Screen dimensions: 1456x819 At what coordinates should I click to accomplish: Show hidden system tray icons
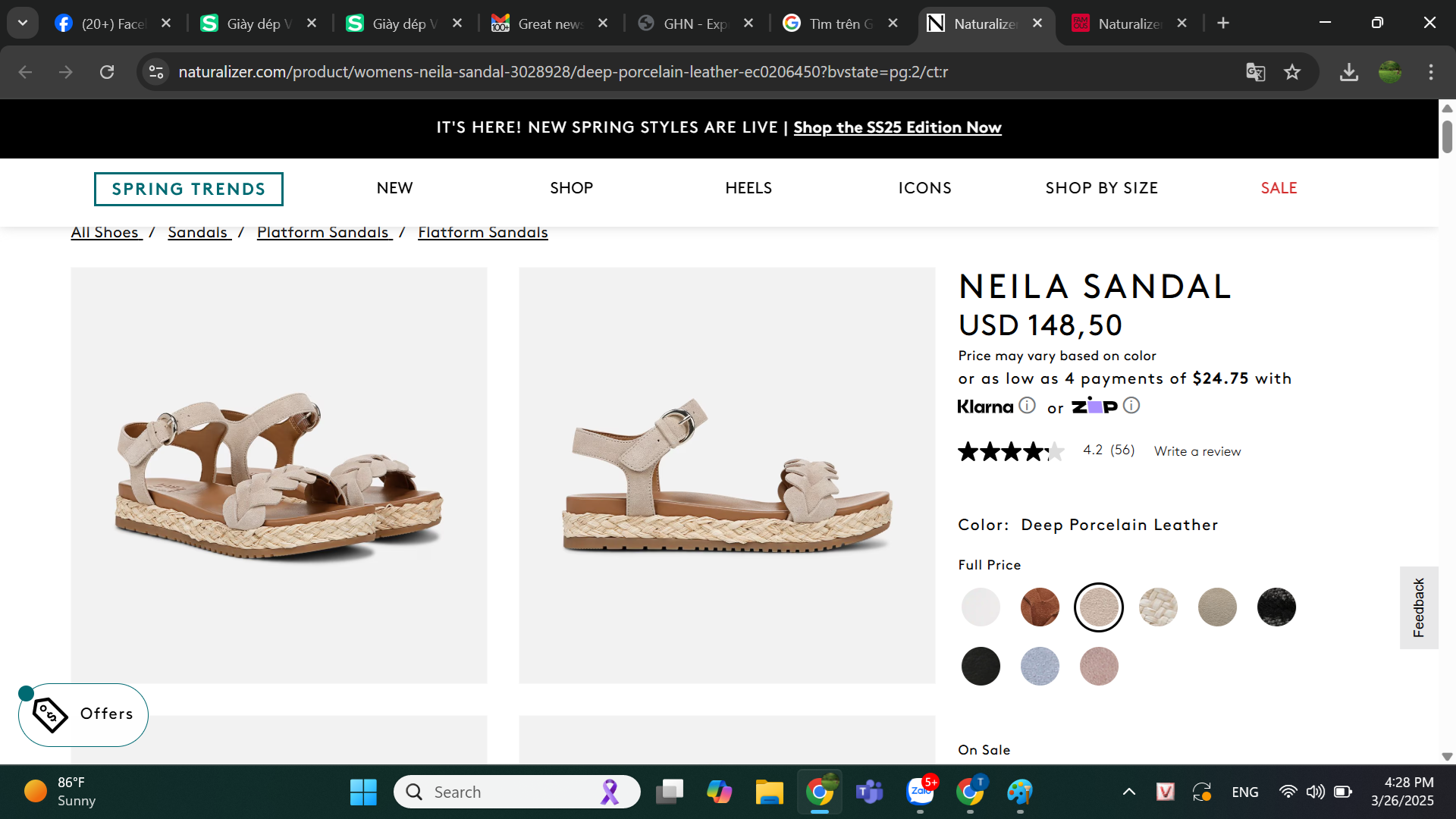pos(1129,792)
